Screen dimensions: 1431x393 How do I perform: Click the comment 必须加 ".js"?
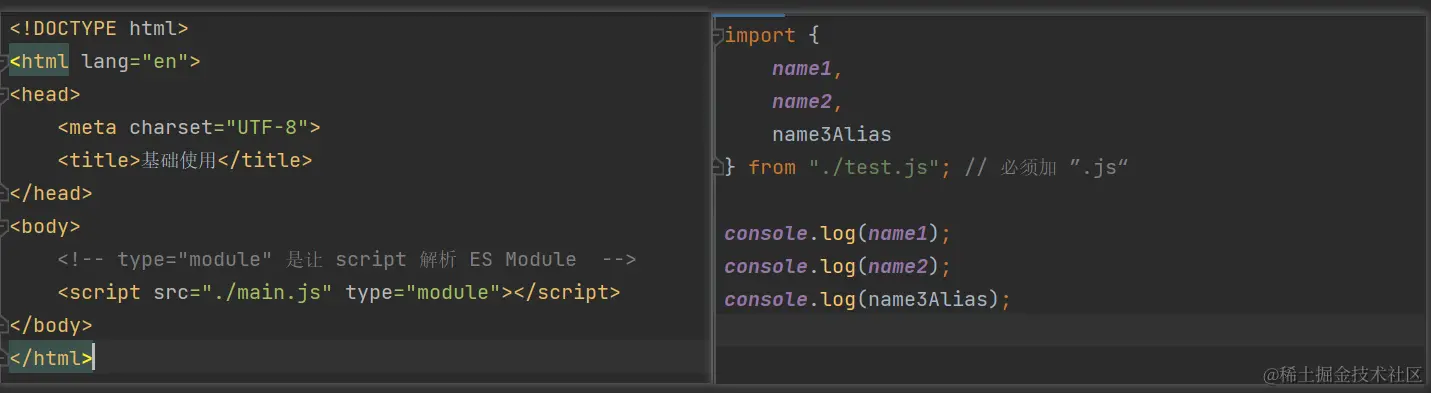pyautogui.click(x=1046, y=168)
